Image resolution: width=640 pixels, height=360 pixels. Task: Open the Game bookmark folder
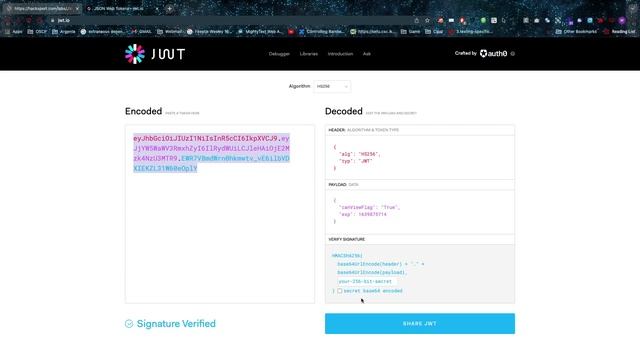(411, 31)
